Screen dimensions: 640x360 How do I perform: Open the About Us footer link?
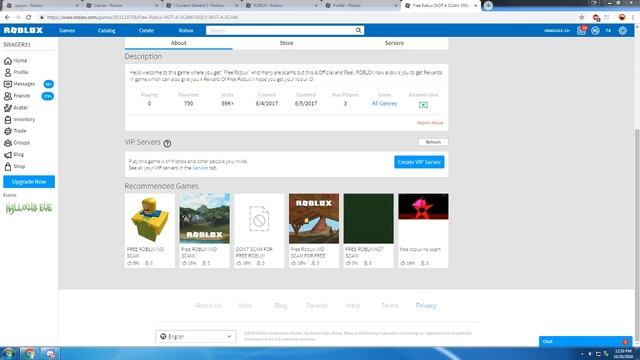click(208, 306)
